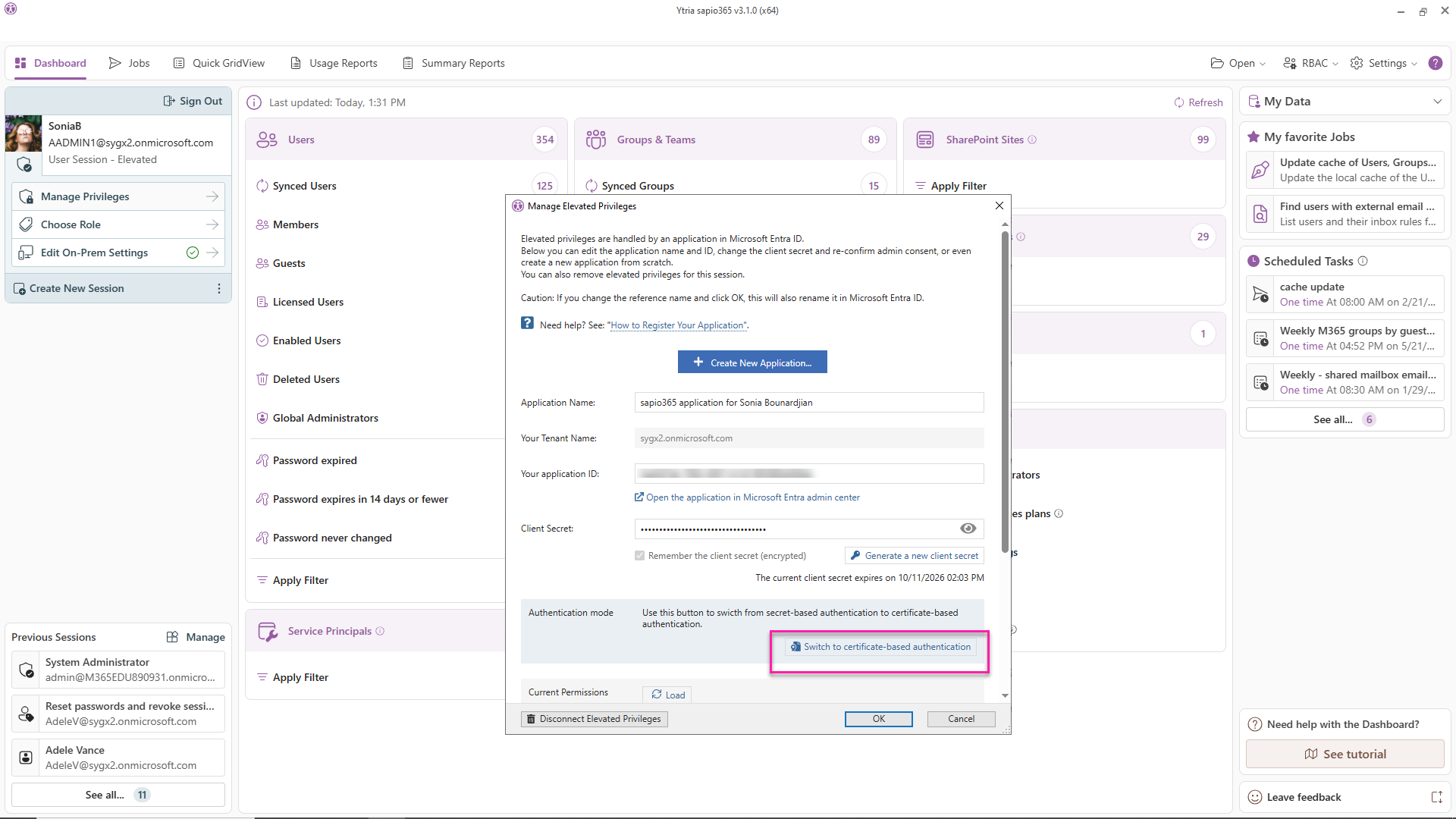
Task: Click Apply Filter under Users
Action: click(300, 580)
